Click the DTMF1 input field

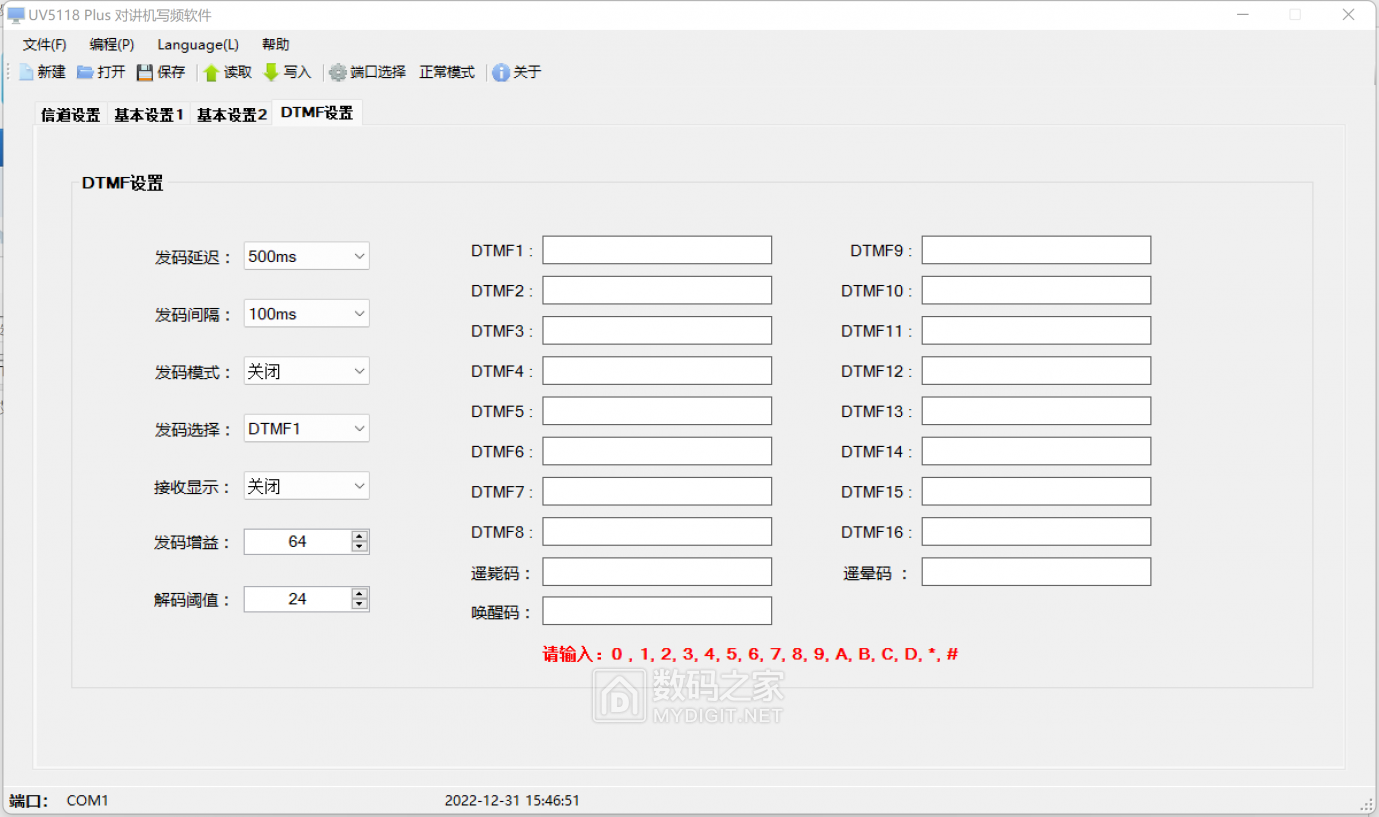tap(657, 250)
